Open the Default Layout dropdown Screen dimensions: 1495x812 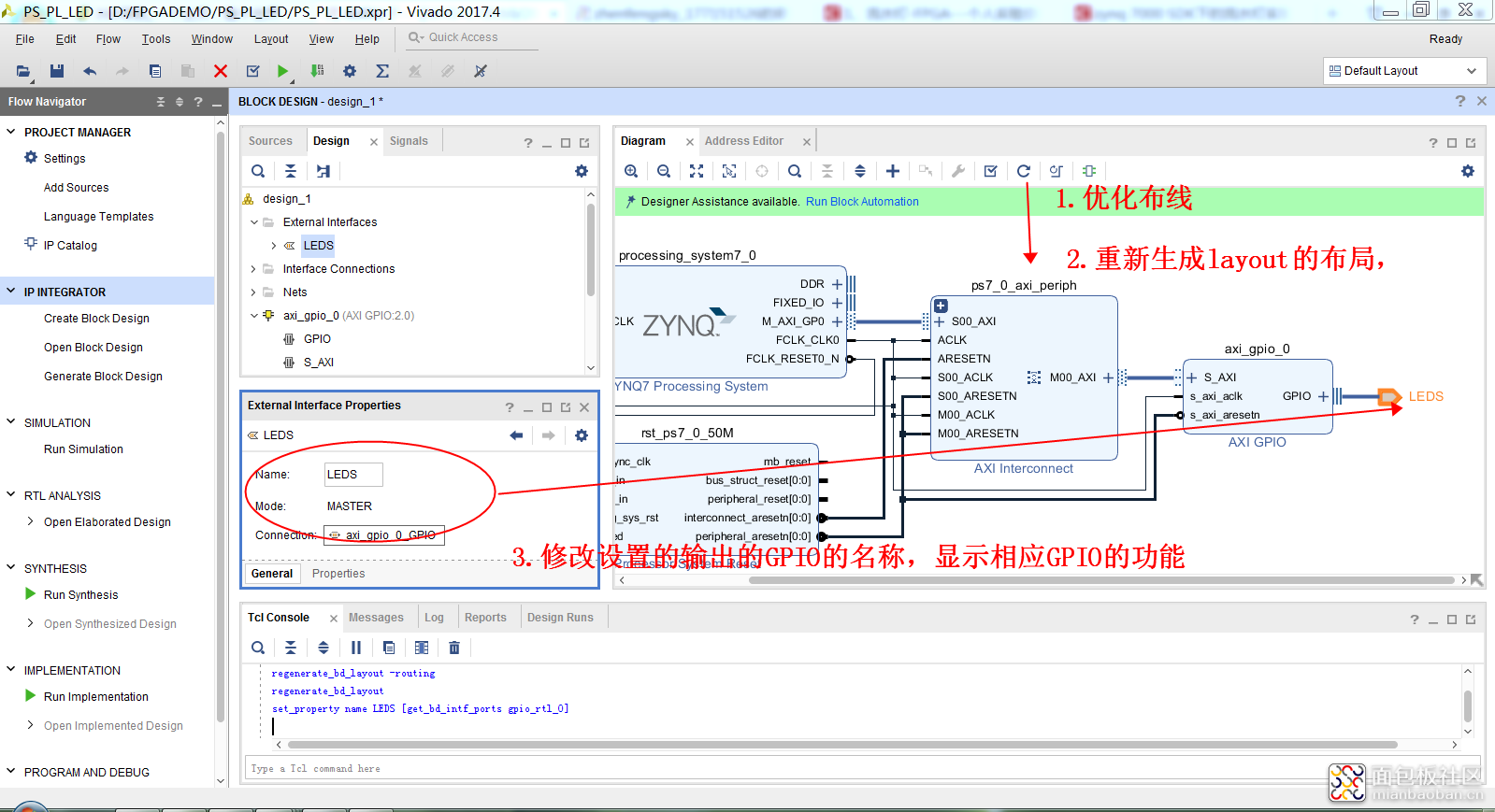[1404, 71]
